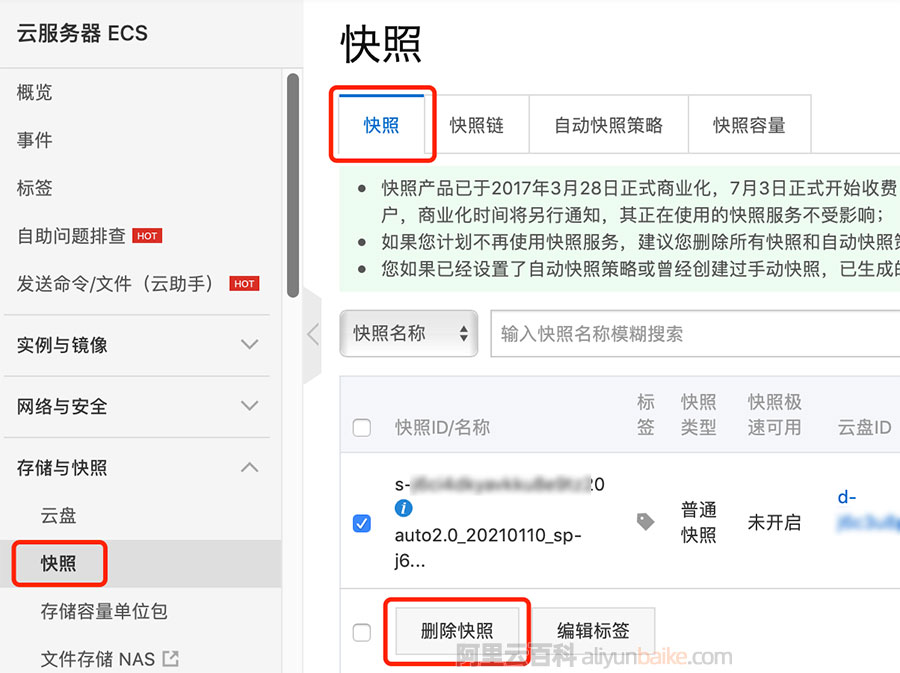Click snapshot name auto2.0_20210110_sp-j6...
900x673 pixels.
(488, 547)
